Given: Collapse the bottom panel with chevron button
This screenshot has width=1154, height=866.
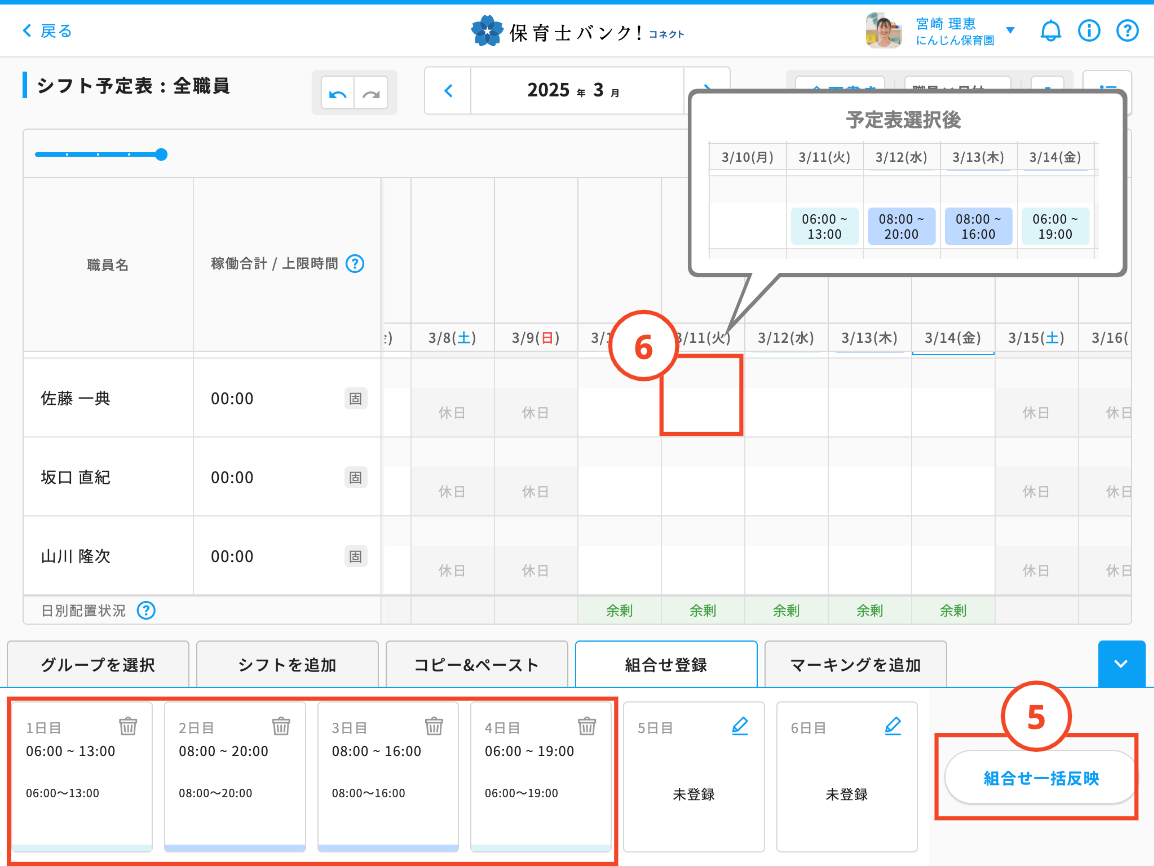Looking at the screenshot, I should point(1120,664).
